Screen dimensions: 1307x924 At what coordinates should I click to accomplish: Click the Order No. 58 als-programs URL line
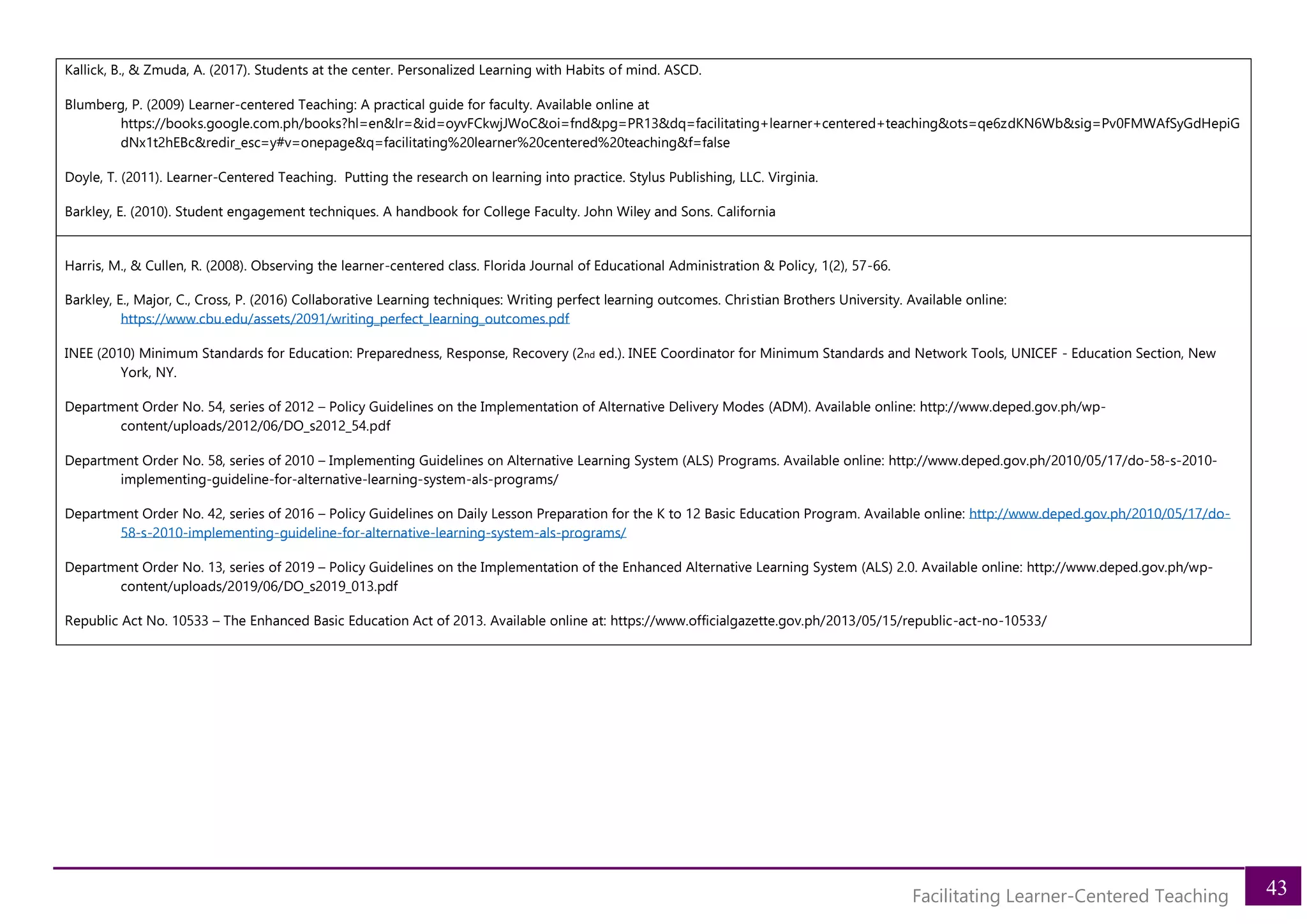tap(340, 479)
